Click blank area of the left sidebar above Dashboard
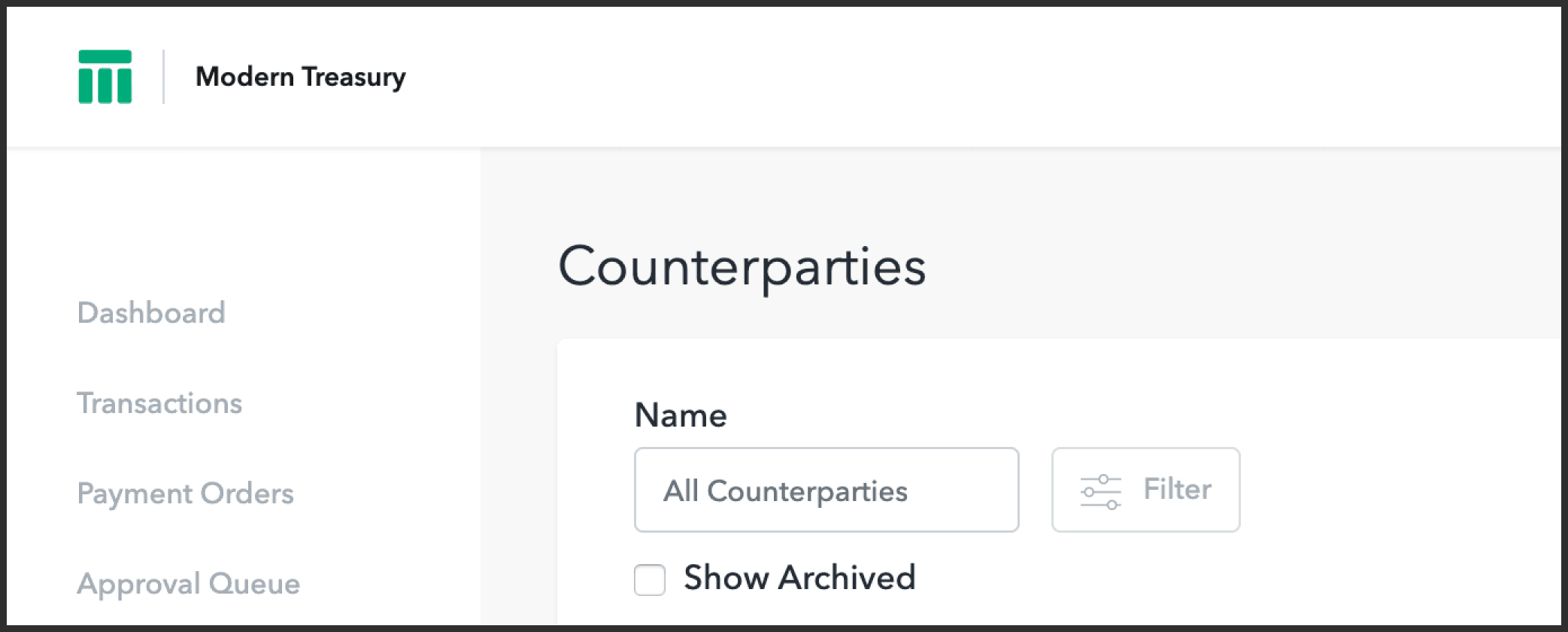The image size is (1568, 632). pos(241,218)
